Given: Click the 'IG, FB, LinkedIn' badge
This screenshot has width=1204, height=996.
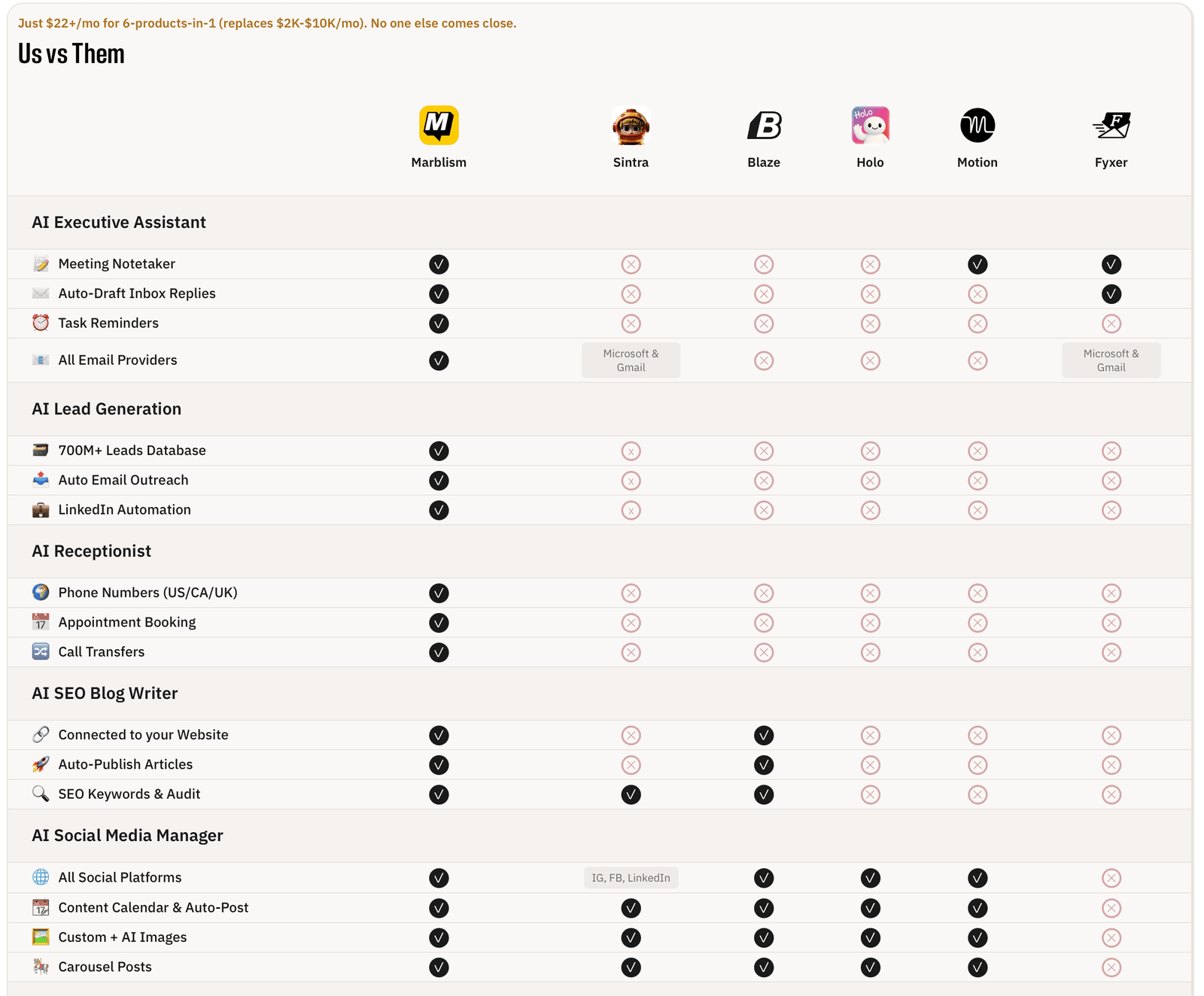Looking at the screenshot, I should pyautogui.click(x=631, y=878).
